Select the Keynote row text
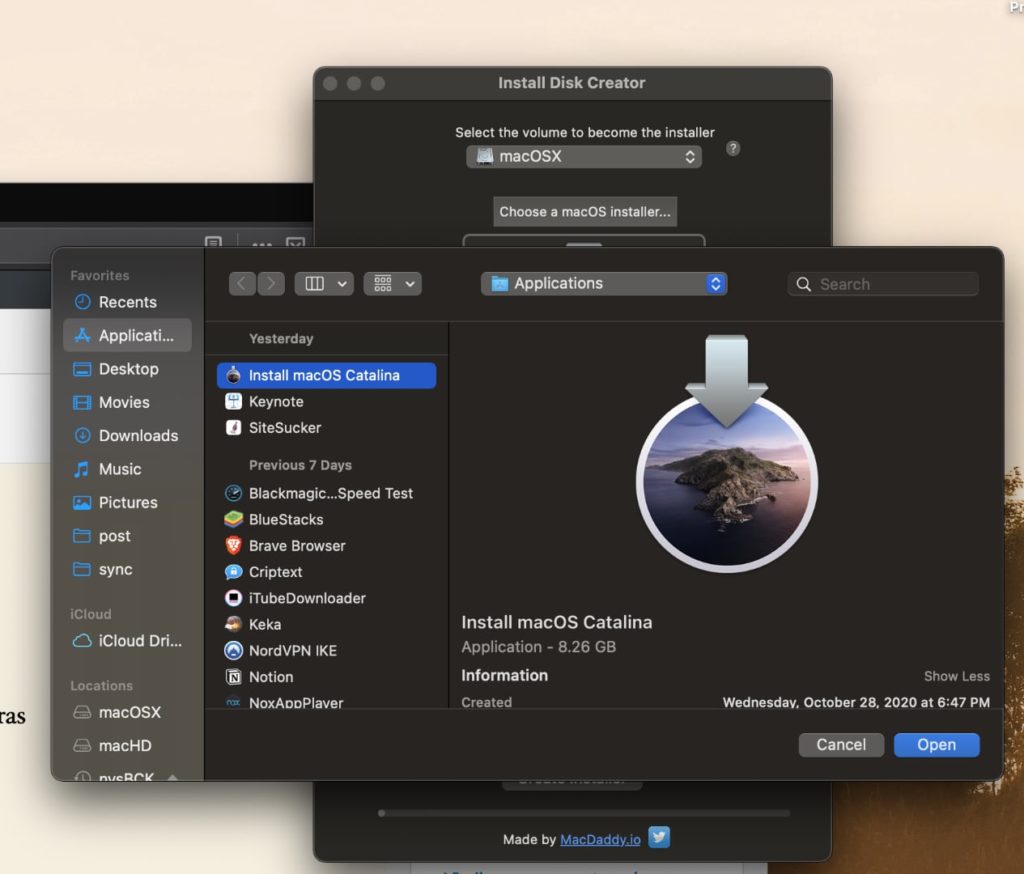 pyautogui.click(x=276, y=402)
